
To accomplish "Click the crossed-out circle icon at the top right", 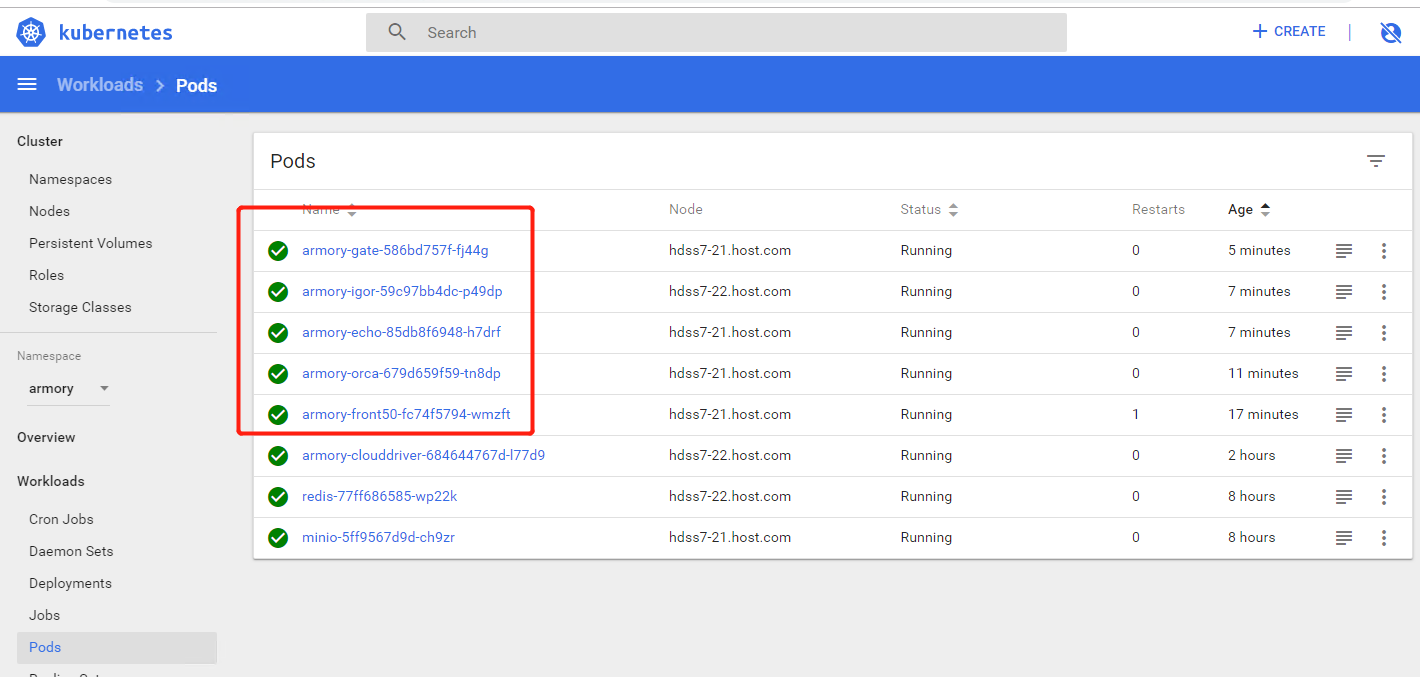I will click(1390, 32).
